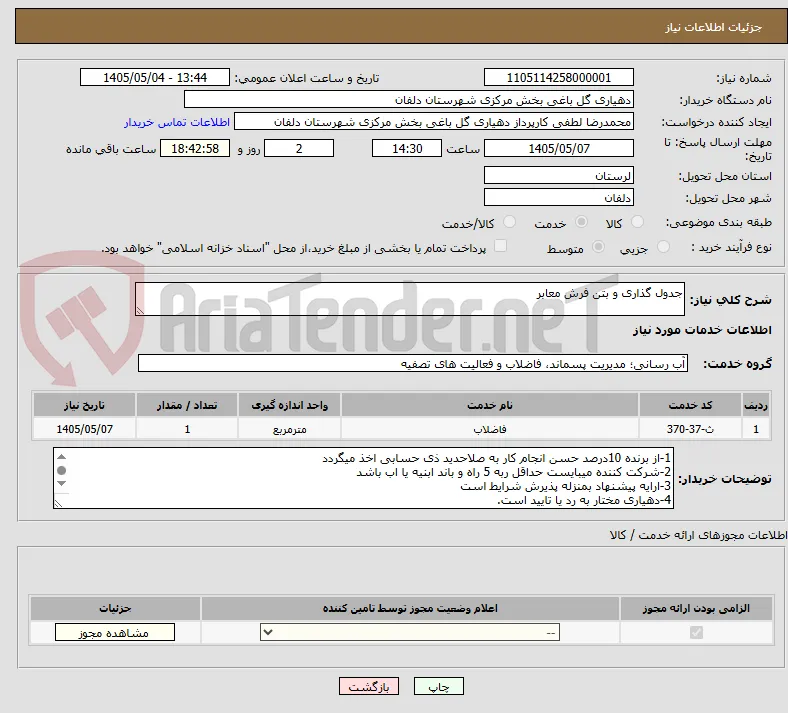Click the need number field 1105114258000001
The height and width of the screenshot is (713, 788).
(x=558, y=77)
